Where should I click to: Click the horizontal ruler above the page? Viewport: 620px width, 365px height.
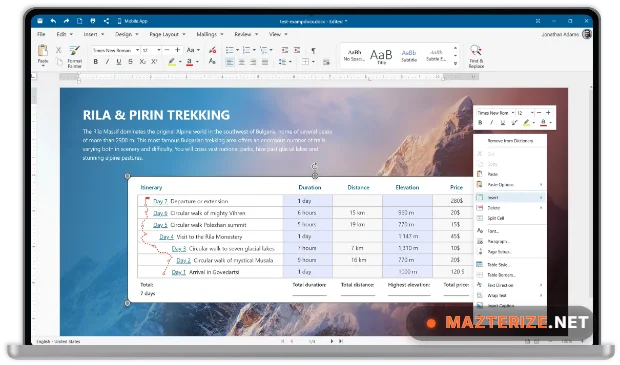tap(269, 77)
